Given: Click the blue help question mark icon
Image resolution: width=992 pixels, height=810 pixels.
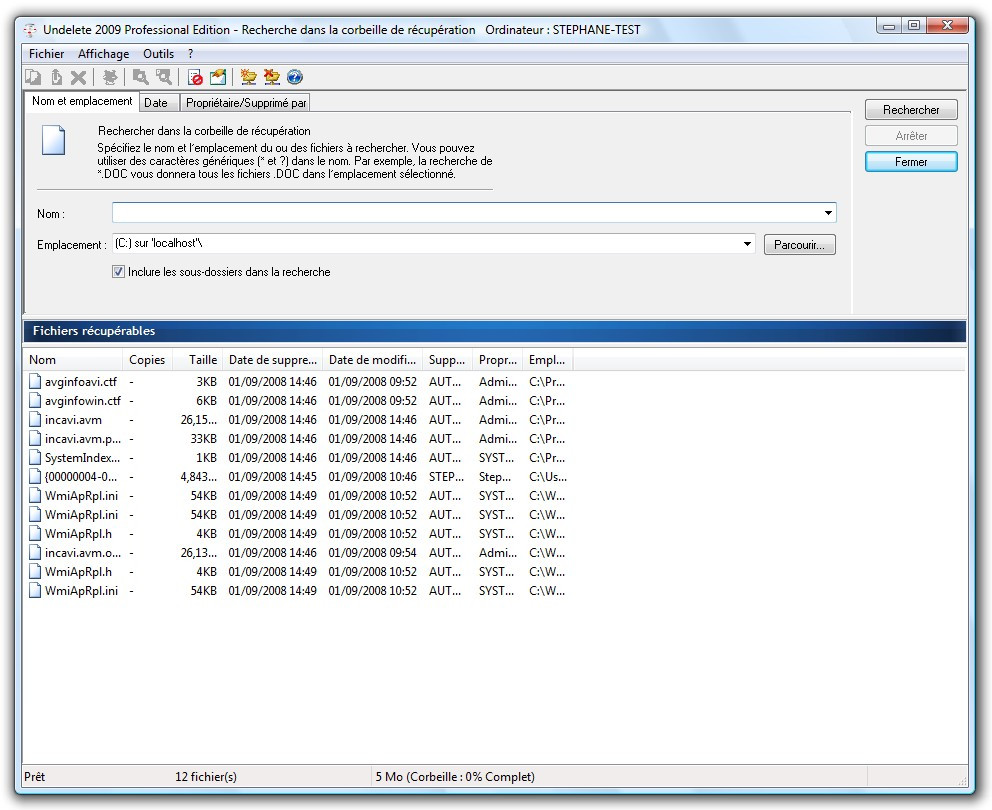Looking at the screenshot, I should point(295,77).
